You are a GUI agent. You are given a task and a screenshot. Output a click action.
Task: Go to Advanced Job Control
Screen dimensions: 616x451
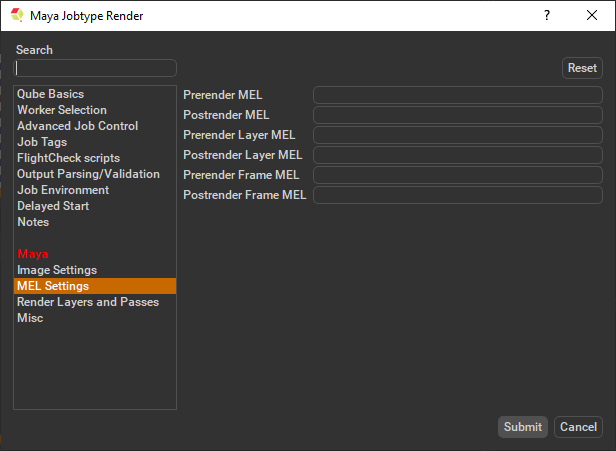77,126
